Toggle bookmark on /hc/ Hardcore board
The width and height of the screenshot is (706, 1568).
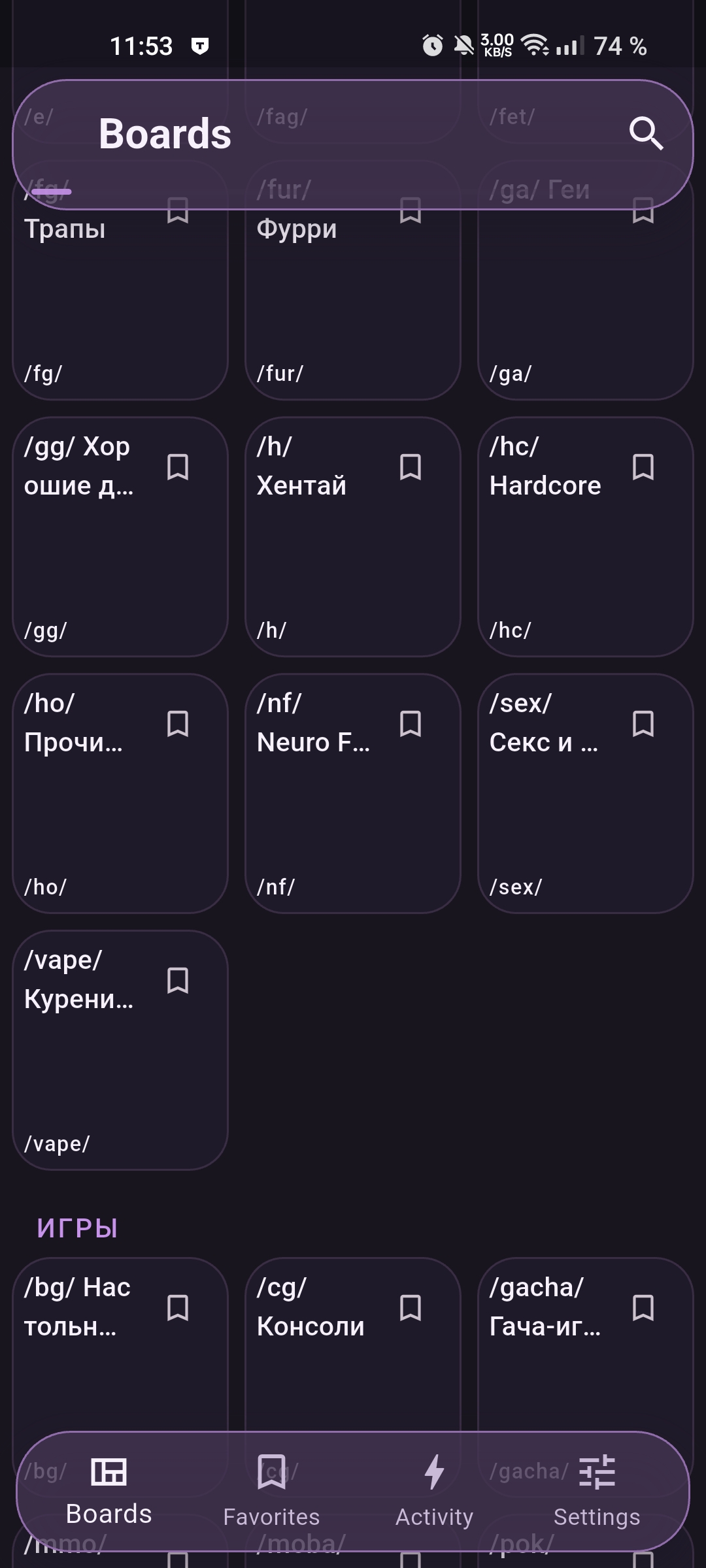coord(643,467)
